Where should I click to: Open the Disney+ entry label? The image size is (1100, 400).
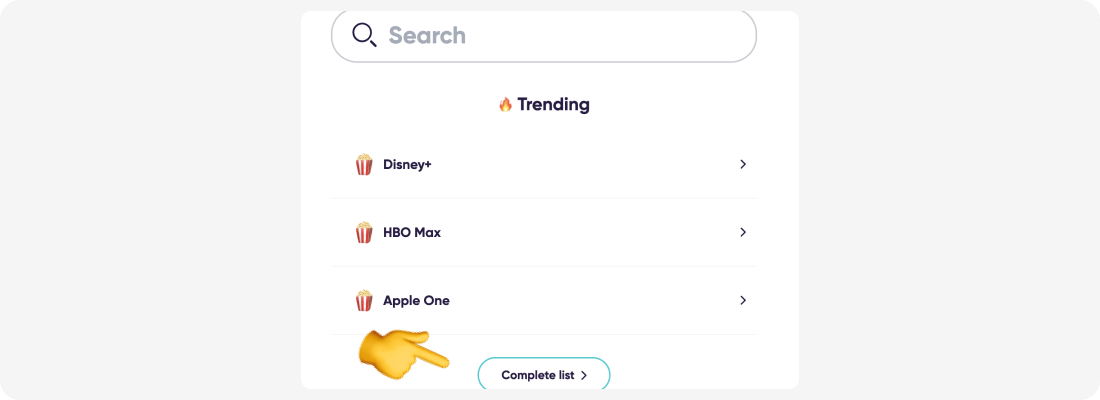click(x=407, y=165)
